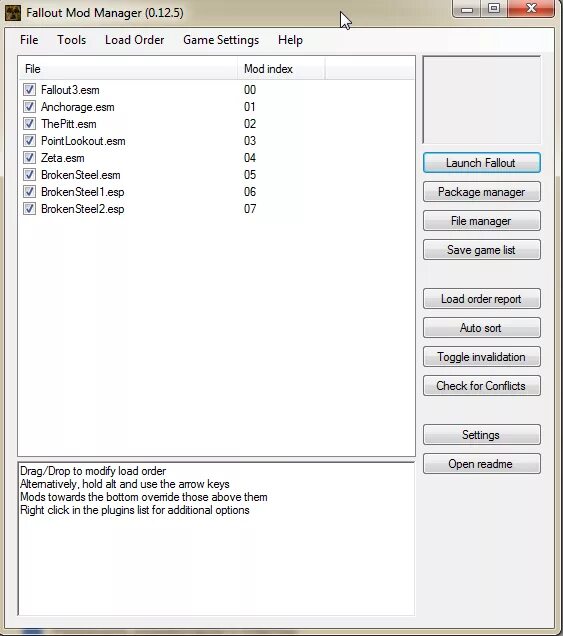Uncheck the Fallout3.esm checkbox
Screen dimensions: 563x636
pos(29,90)
